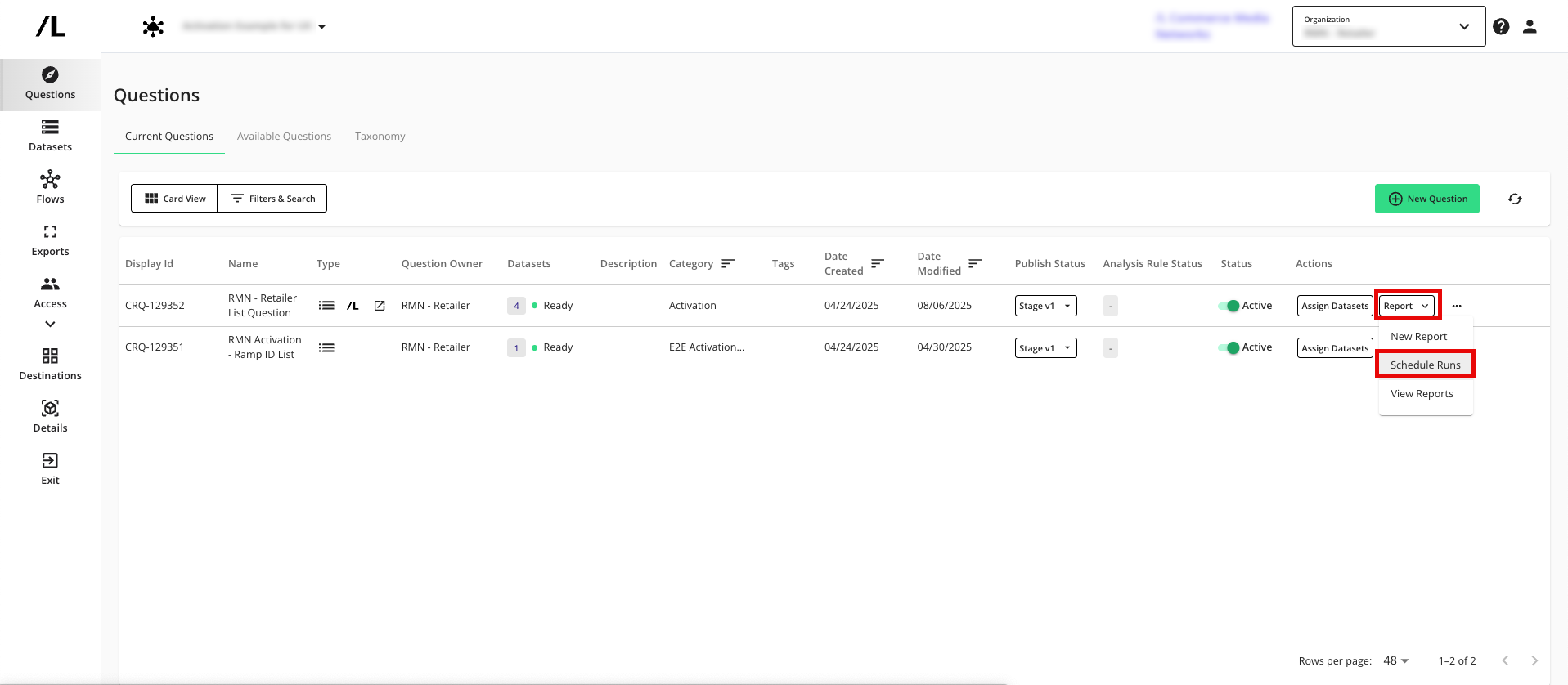Open the user account profile icon

click(1529, 27)
